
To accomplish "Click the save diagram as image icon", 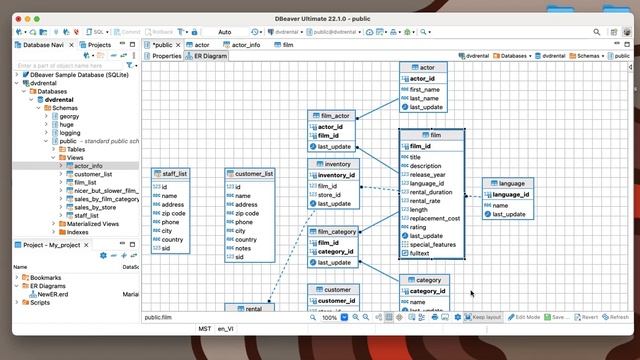I will click(x=445, y=317).
